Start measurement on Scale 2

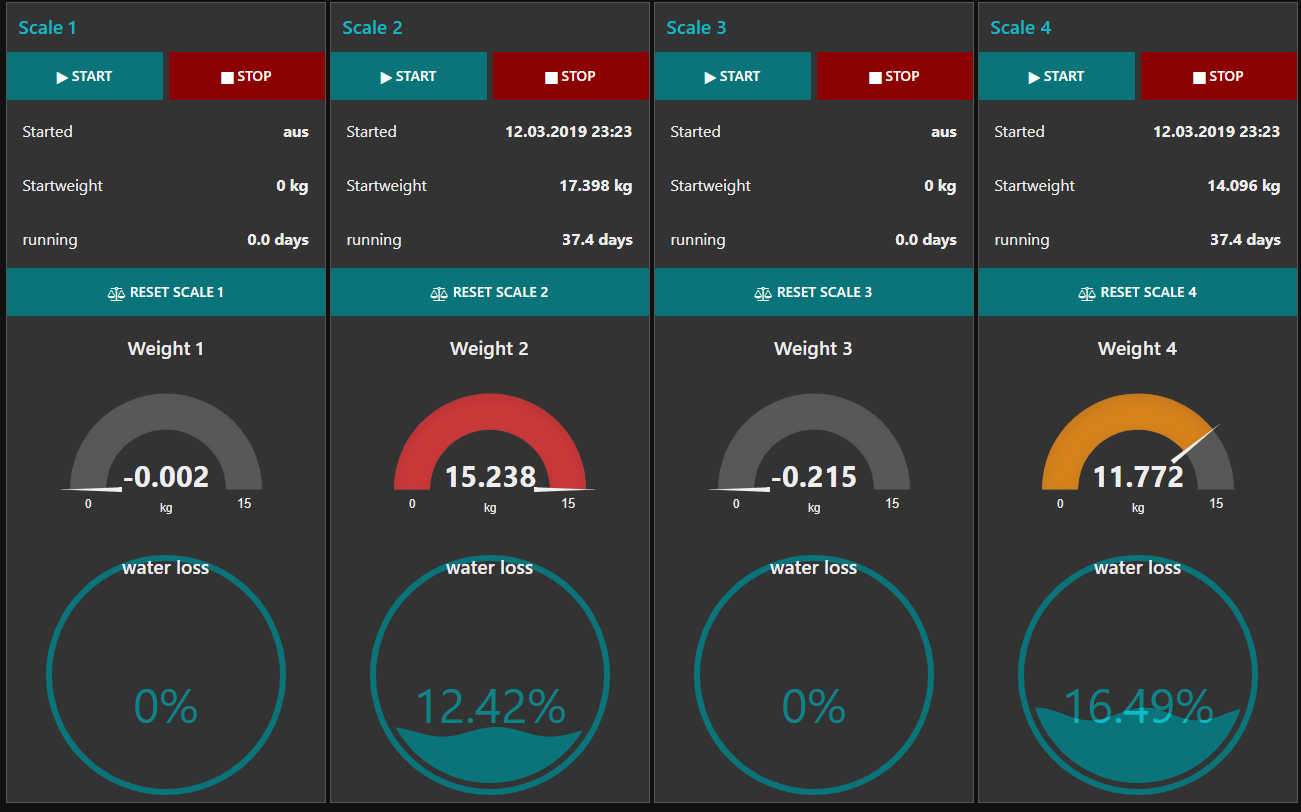409,76
